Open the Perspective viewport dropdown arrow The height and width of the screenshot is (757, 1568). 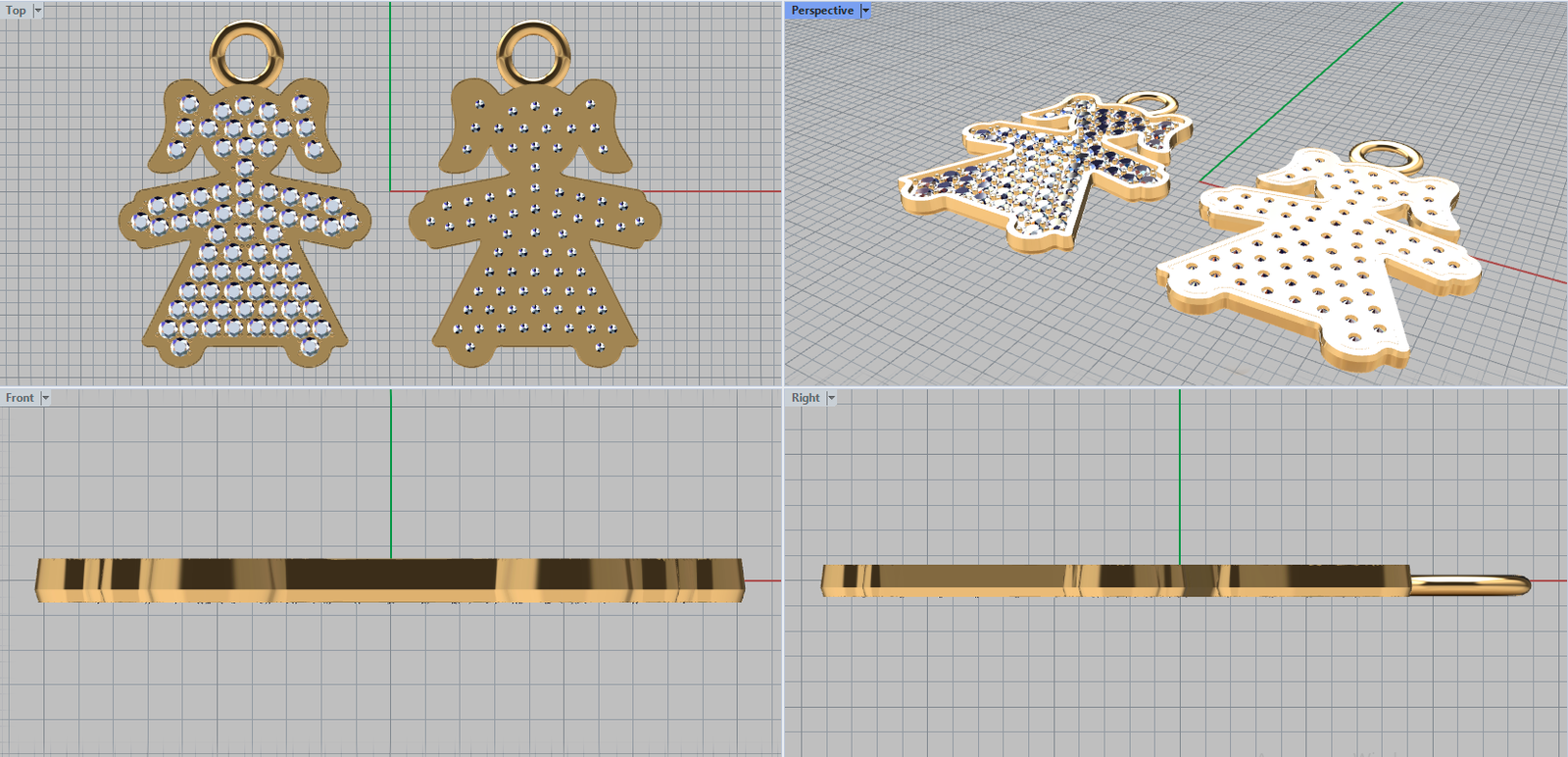[x=865, y=10]
